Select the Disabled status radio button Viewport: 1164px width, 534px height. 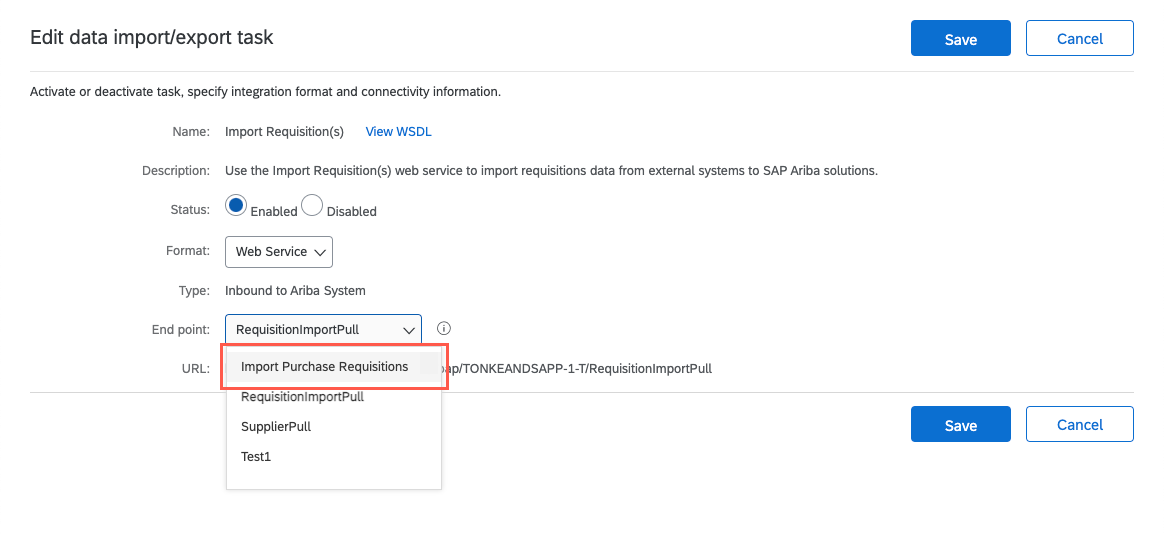pyautogui.click(x=312, y=206)
